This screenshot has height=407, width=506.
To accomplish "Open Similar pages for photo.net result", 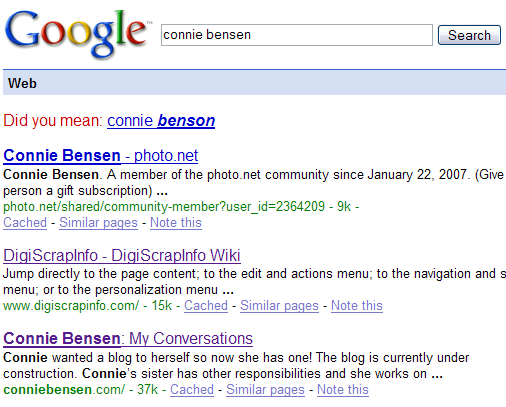I will coord(98,223).
